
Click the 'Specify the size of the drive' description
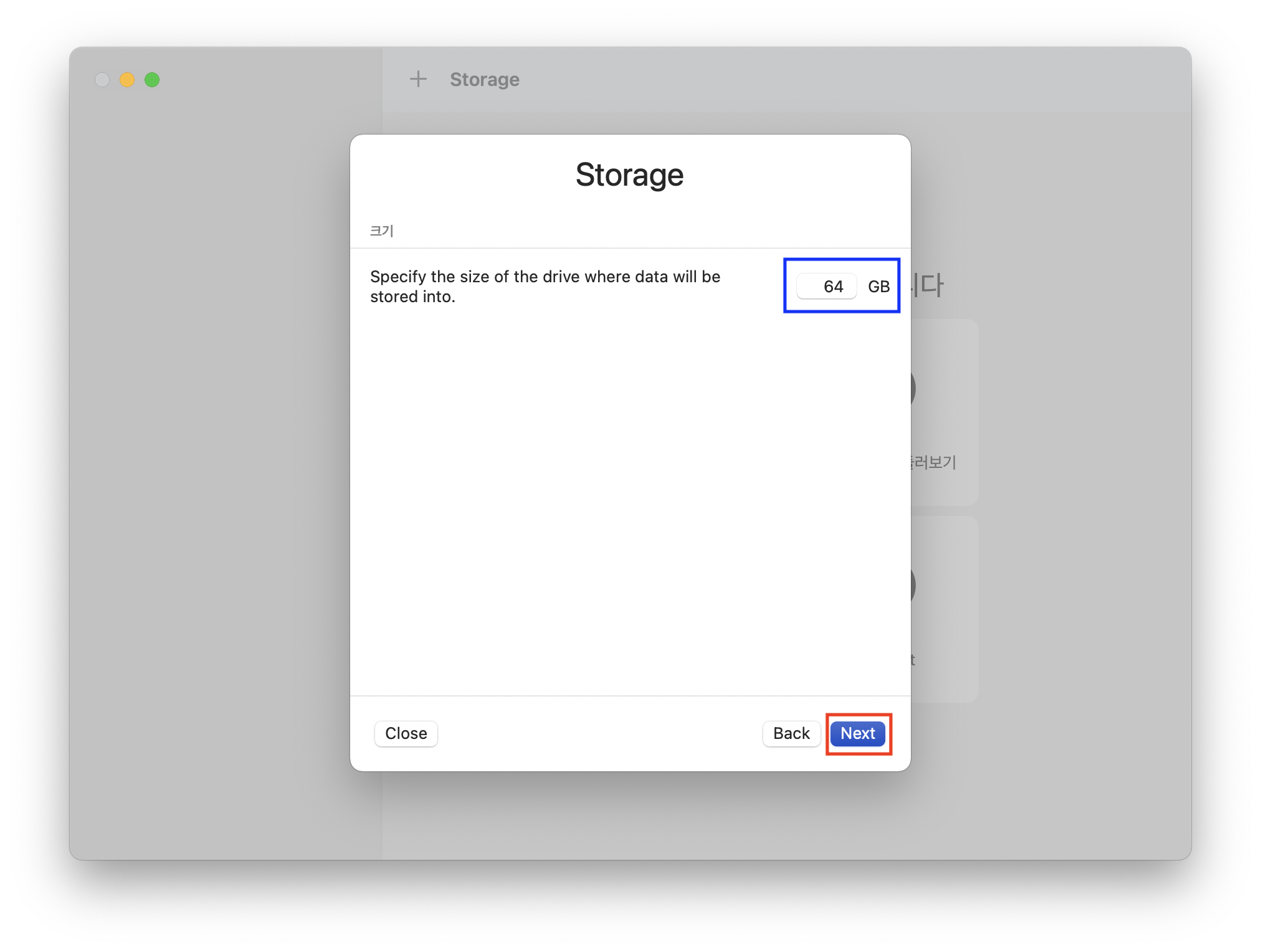tap(545, 287)
